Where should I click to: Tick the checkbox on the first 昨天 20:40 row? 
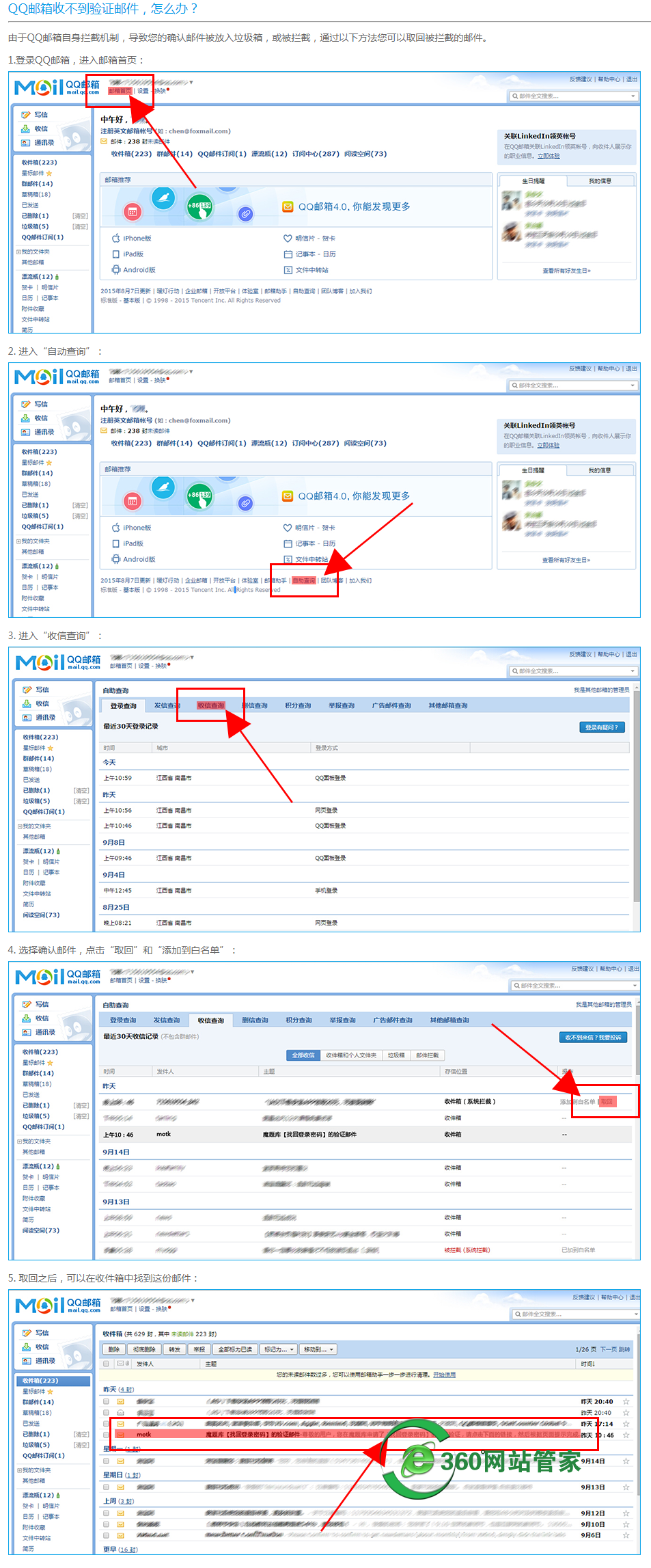coord(106,1401)
